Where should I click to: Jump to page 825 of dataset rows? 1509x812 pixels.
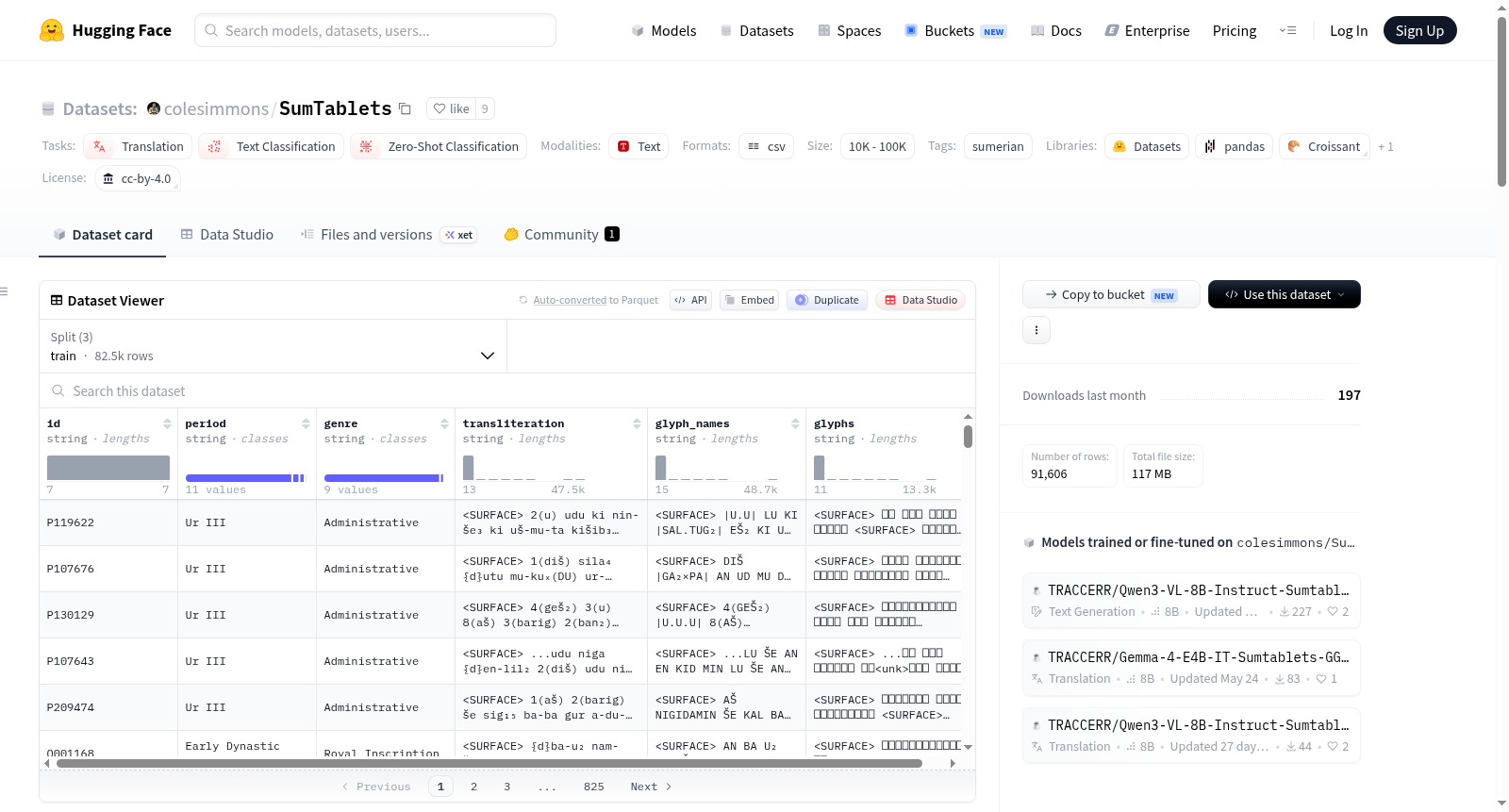(594, 787)
